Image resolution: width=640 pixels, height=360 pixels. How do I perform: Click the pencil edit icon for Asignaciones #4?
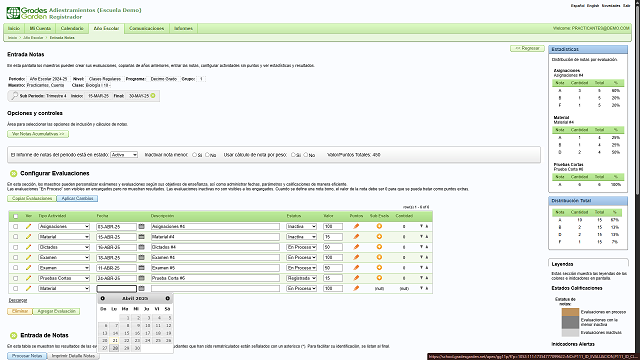coord(28,226)
